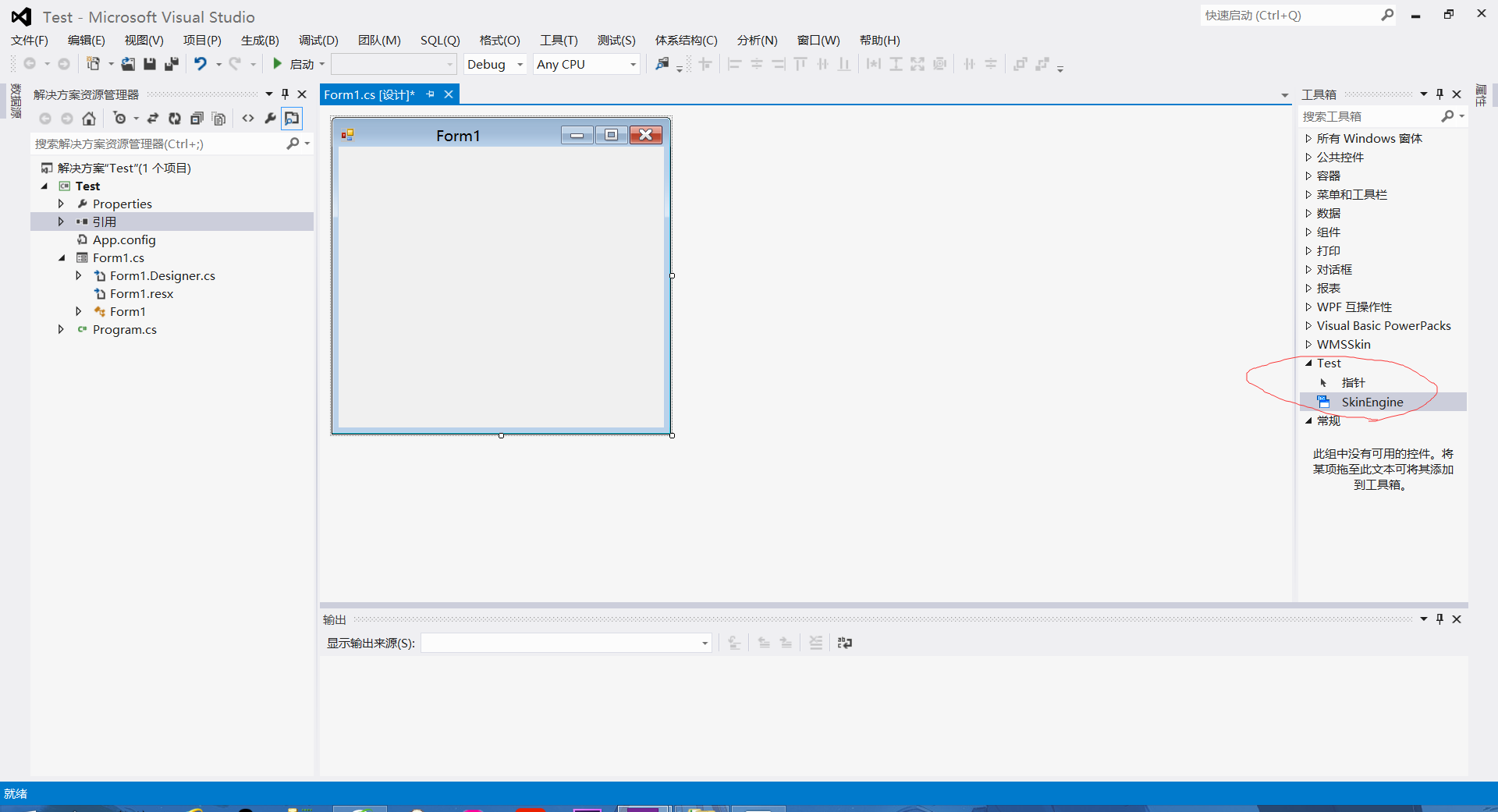Image resolution: width=1498 pixels, height=812 pixels.
Task: Click the Save toolbar icon
Action: click(x=150, y=64)
